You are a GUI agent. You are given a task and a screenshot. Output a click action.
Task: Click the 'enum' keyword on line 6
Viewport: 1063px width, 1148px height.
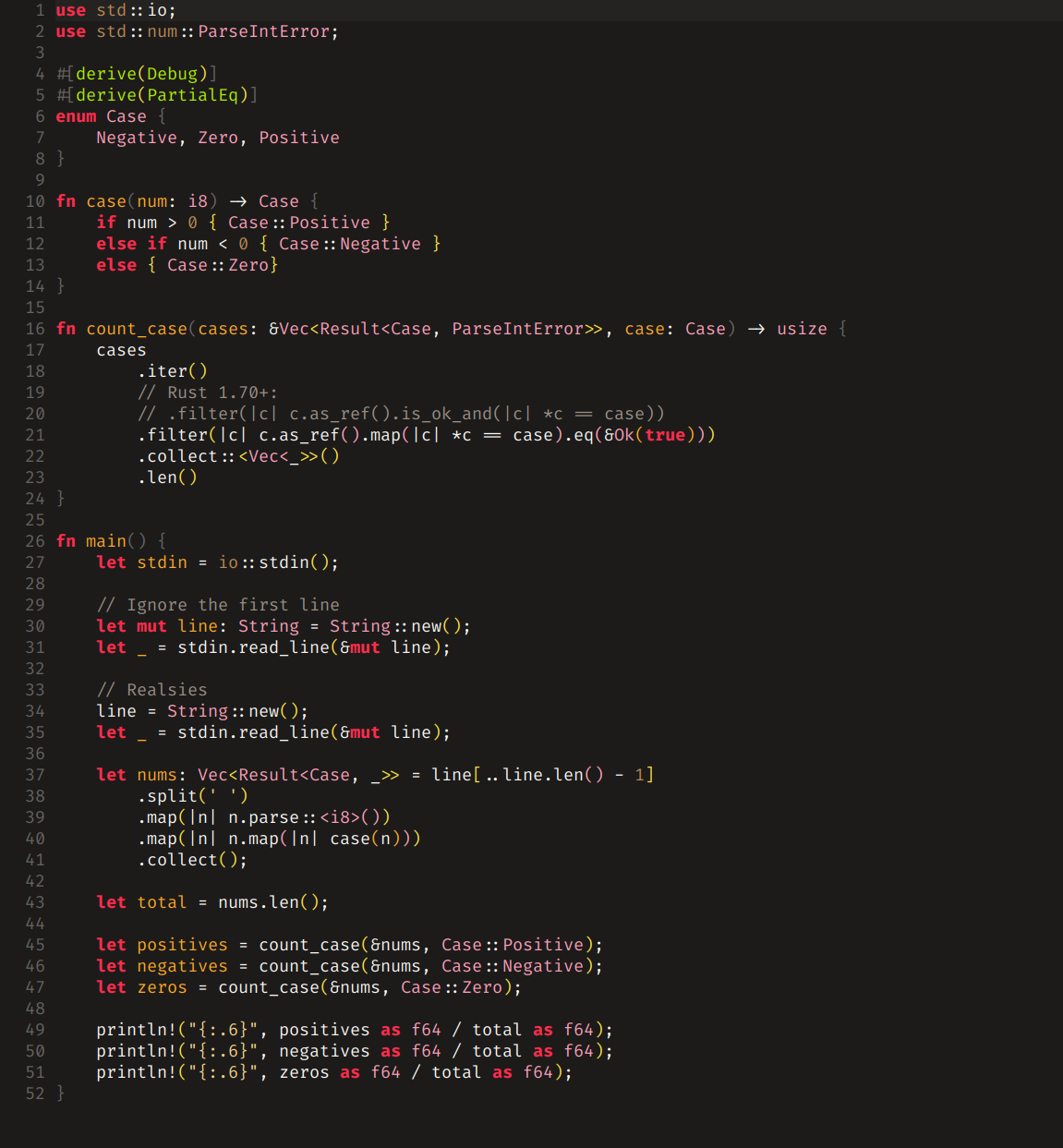(x=76, y=116)
